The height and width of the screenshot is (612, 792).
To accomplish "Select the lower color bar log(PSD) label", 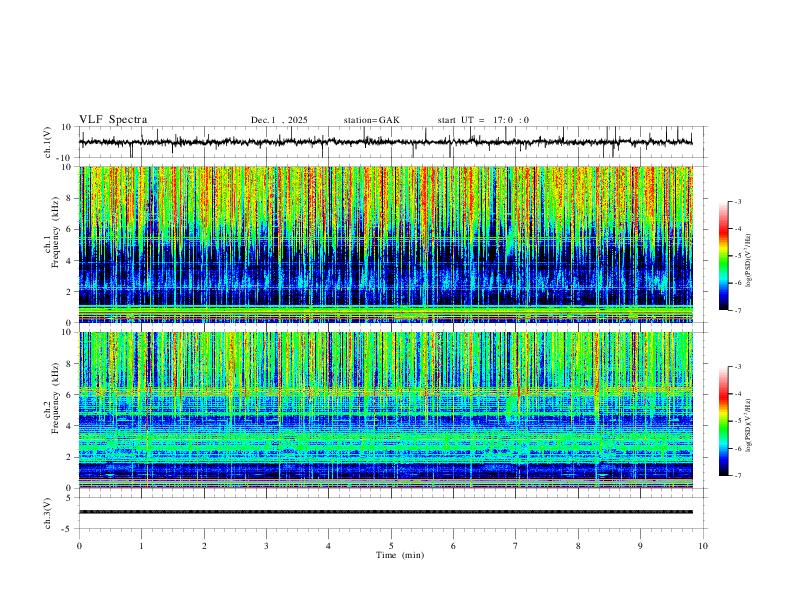I will pos(748,426).
